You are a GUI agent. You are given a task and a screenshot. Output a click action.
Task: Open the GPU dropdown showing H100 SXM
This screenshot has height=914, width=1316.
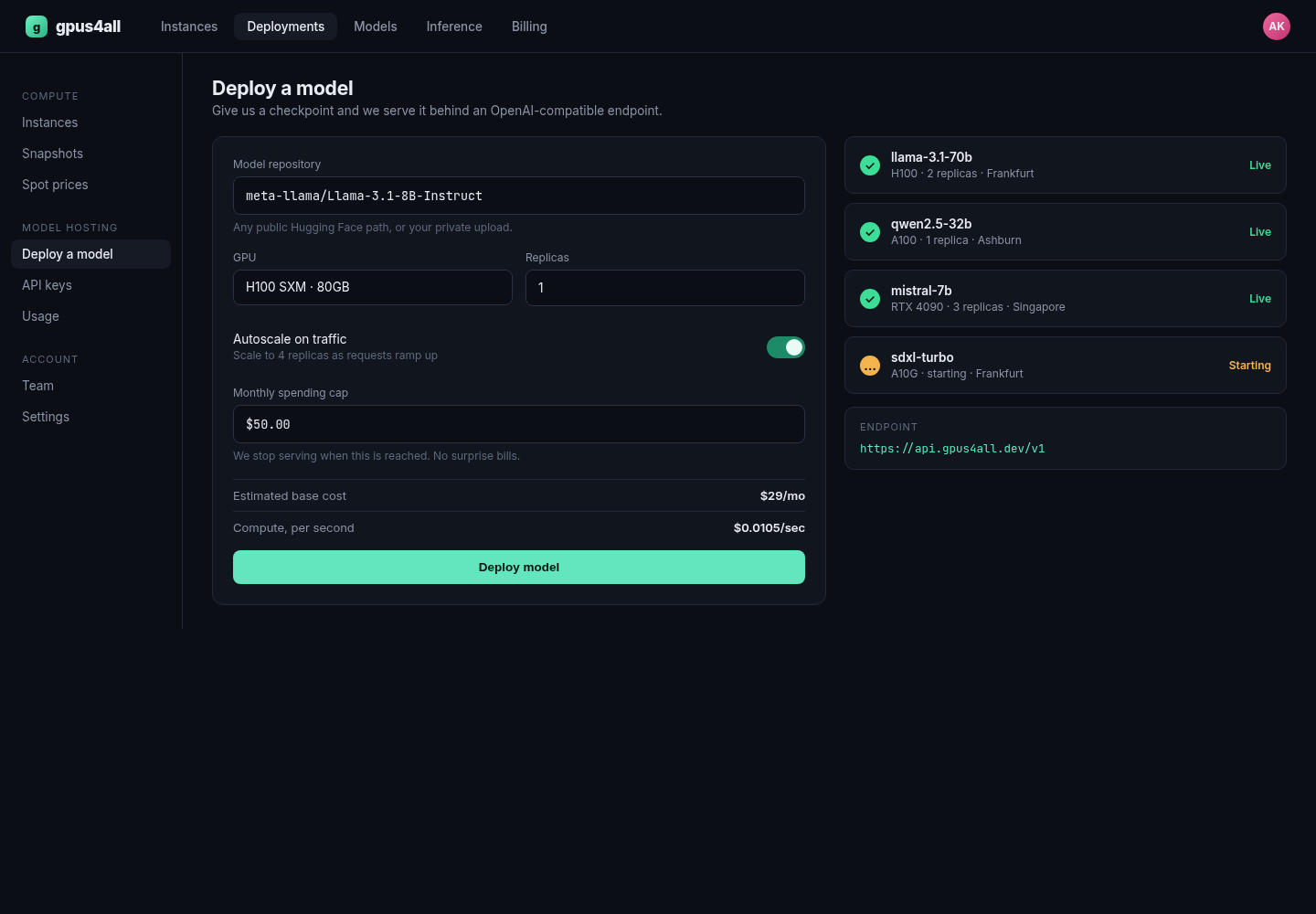click(x=373, y=287)
